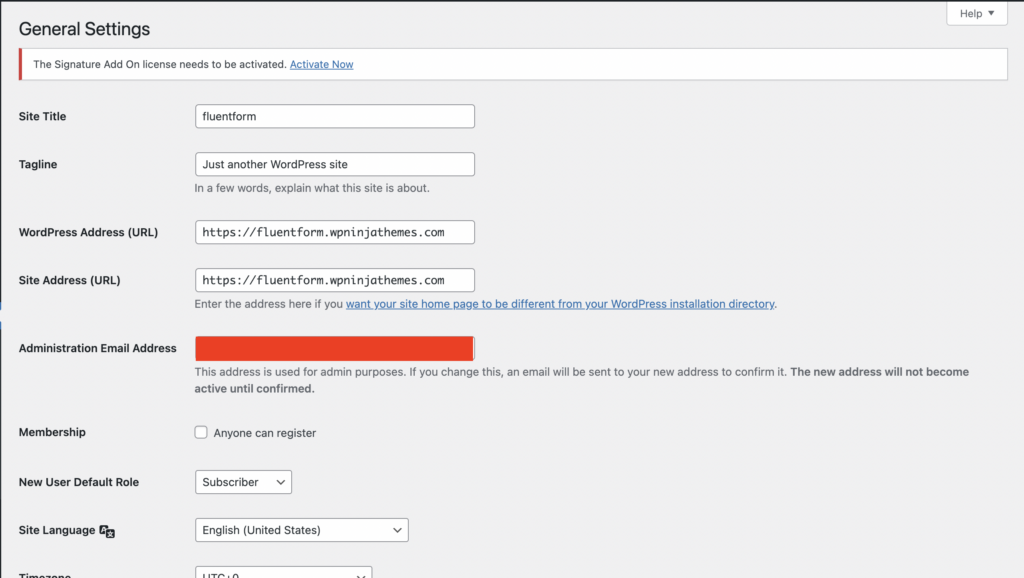Click the Activate Now link
Image resolution: width=1024 pixels, height=578 pixels.
321,64
